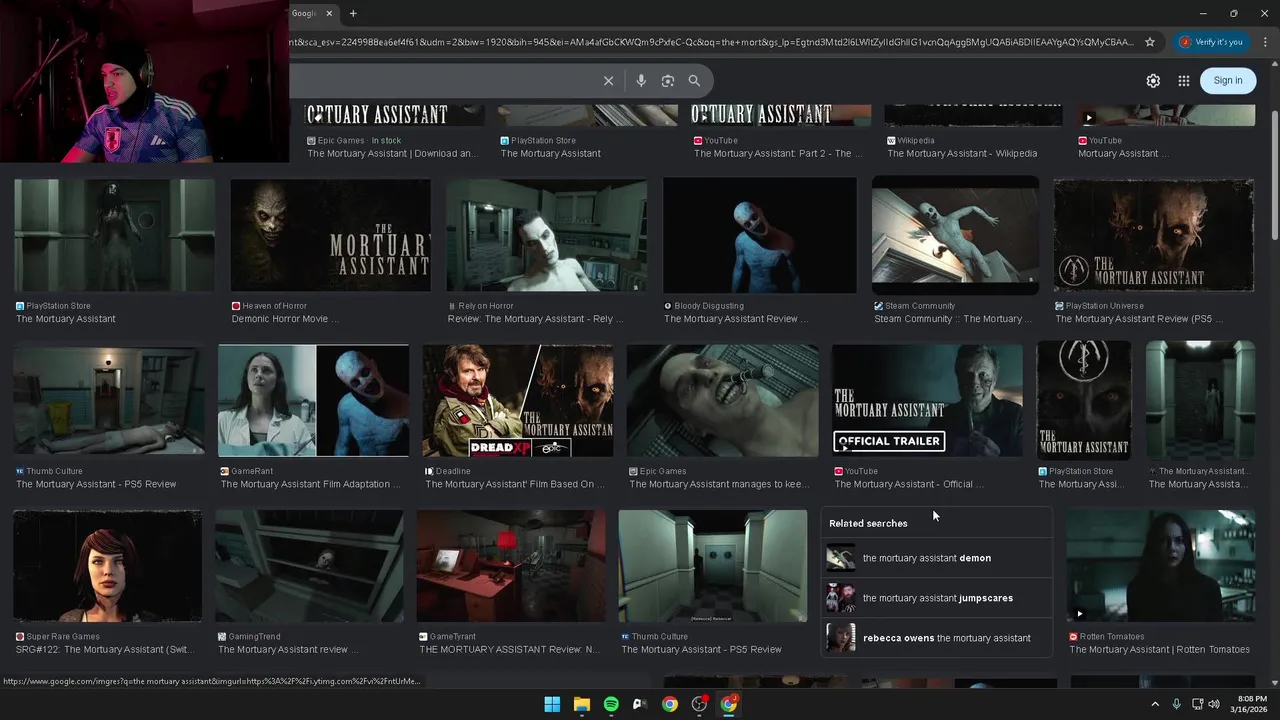Image resolution: width=1280 pixels, height=720 pixels.
Task: Show hidden system tray icons
Action: 1155,704
